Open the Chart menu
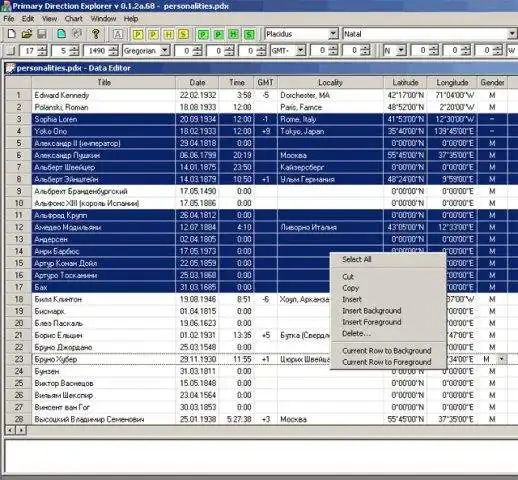 73,19
